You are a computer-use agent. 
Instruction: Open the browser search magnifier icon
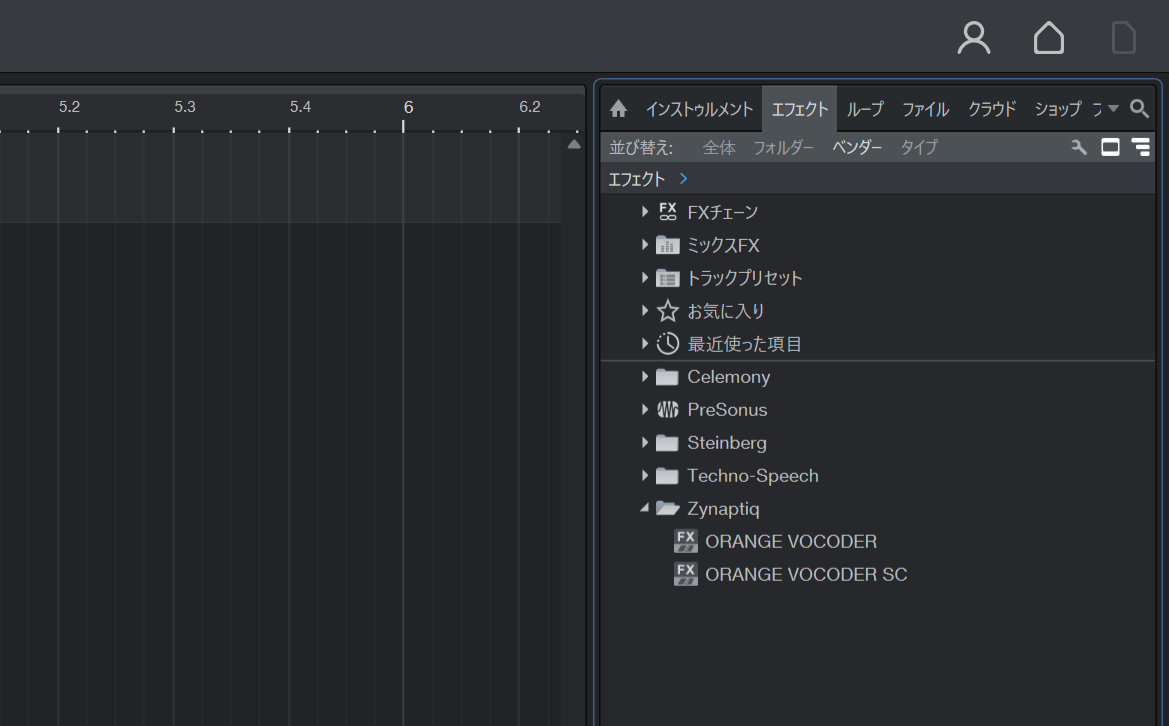1139,109
